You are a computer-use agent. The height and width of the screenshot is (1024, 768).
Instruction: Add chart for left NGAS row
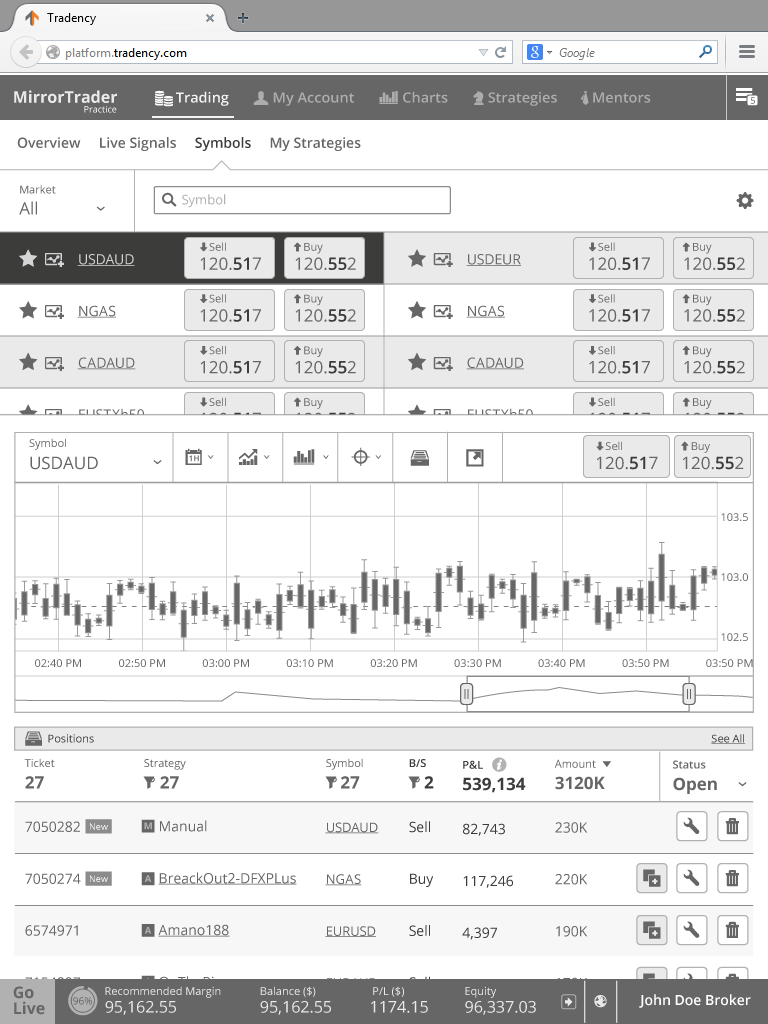pos(54,311)
